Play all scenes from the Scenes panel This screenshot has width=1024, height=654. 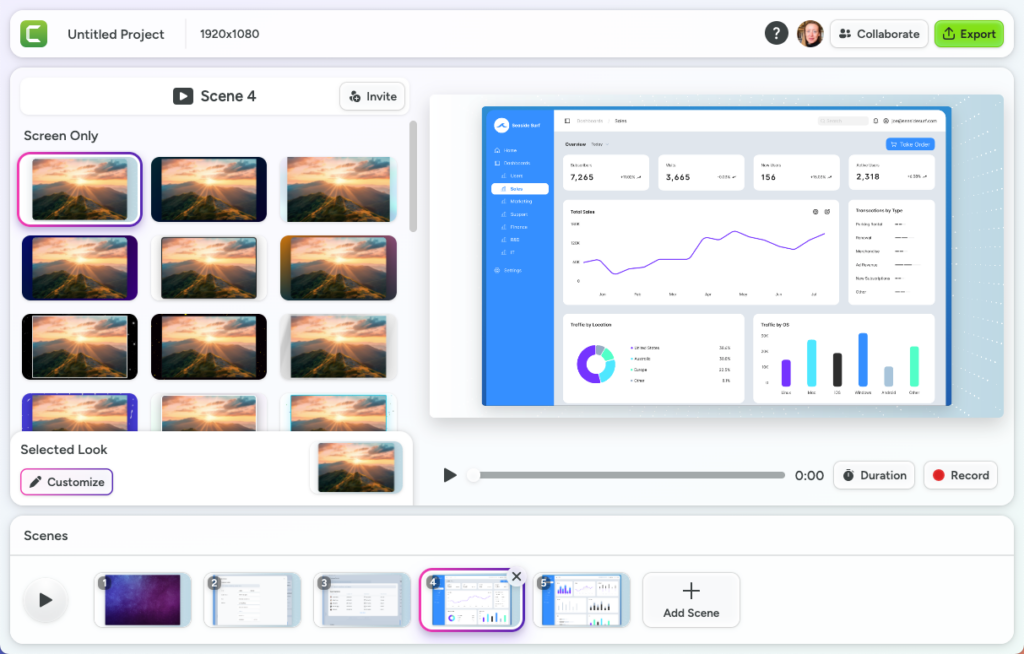[x=45, y=600]
